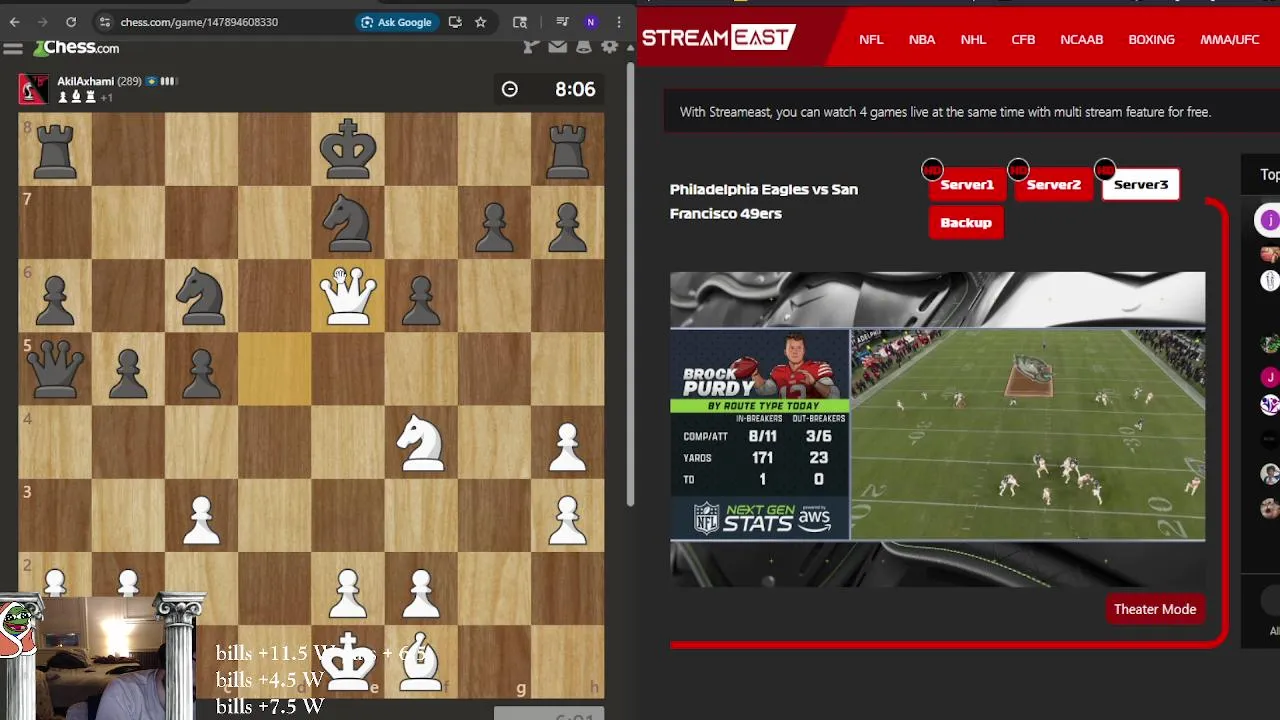Select the Server3 stream
Screen dimensions: 1280x720
1141,184
